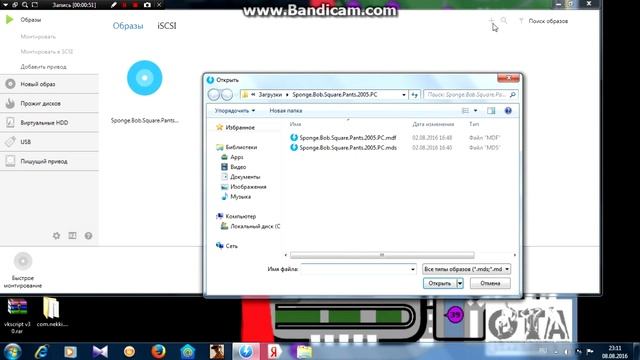Click Windows Start orb

pos(12,351)
